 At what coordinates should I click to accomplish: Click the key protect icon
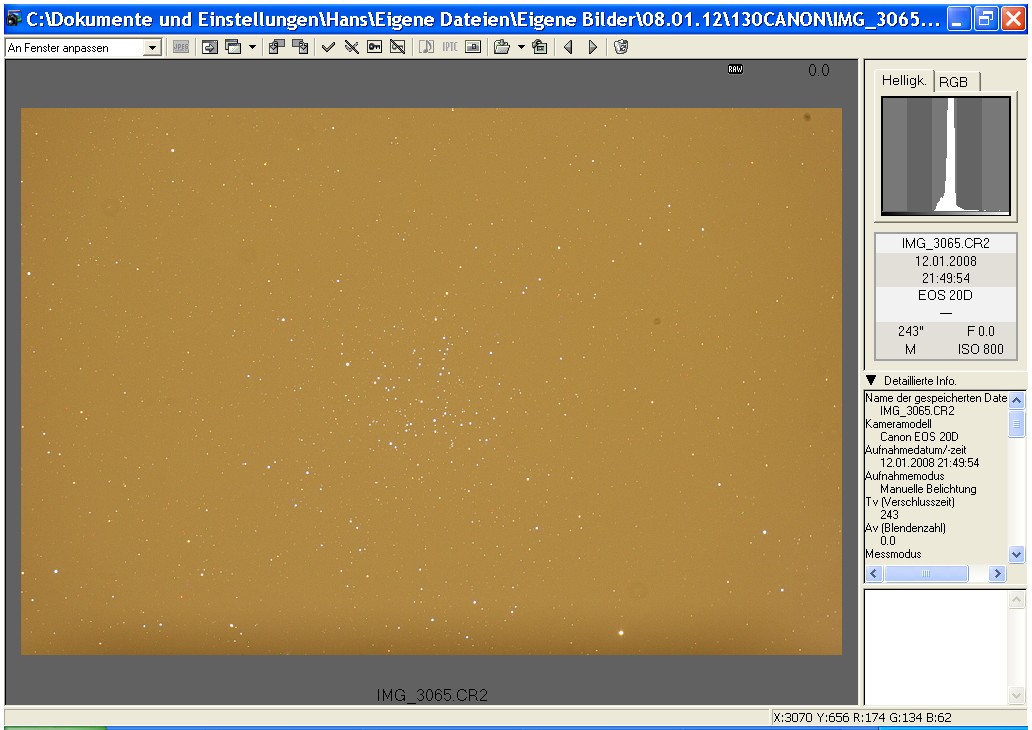(374, 47)
